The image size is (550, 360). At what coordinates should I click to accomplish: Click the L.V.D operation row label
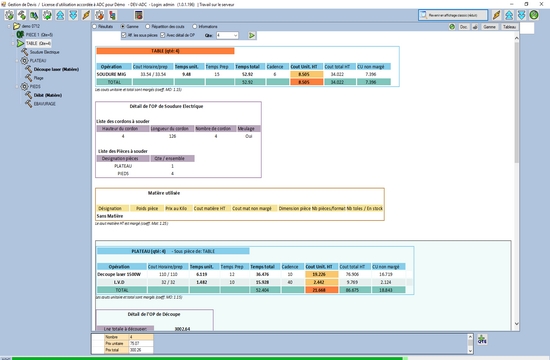[119, 282]
